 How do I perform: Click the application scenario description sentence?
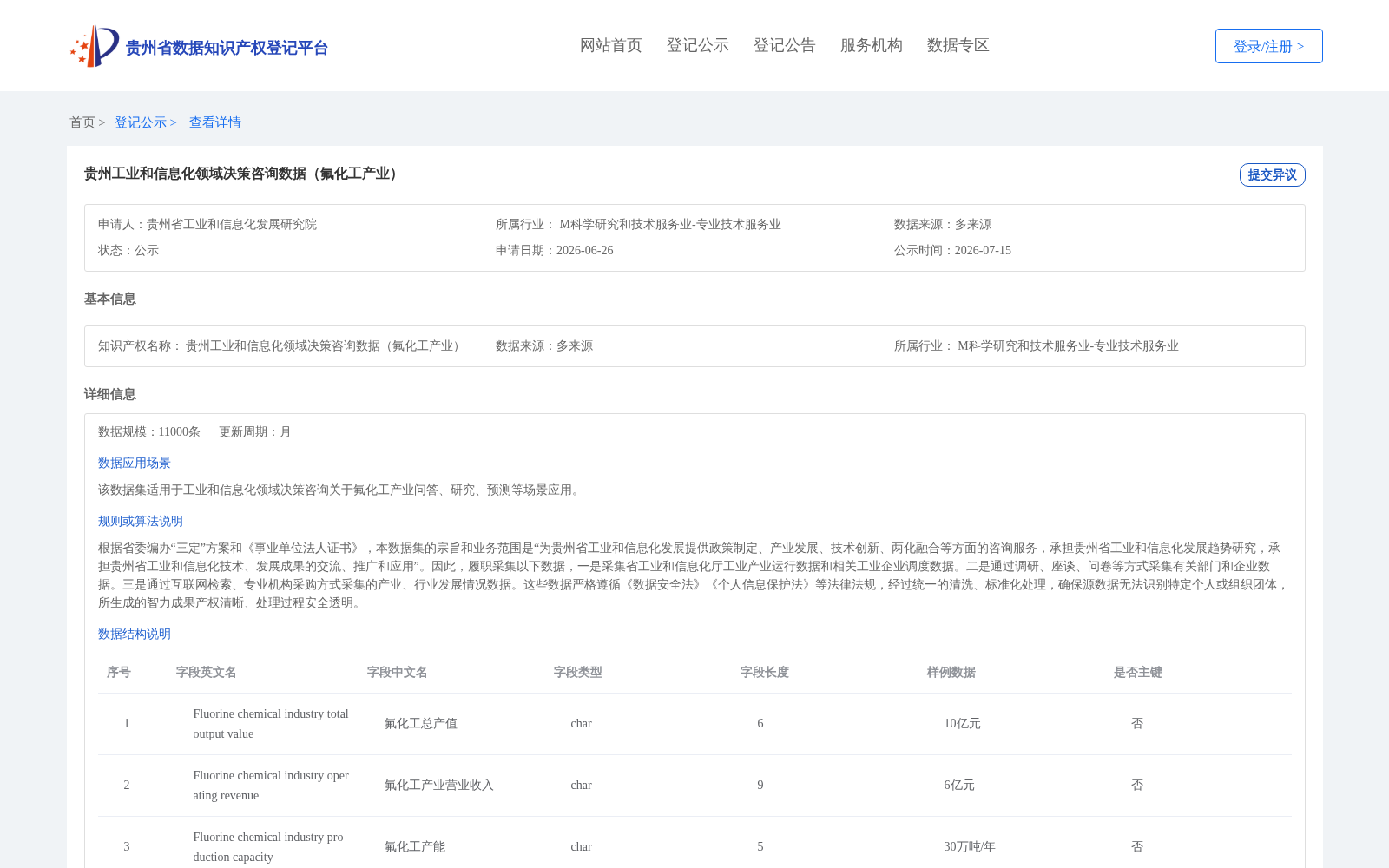tap(340, 490)
